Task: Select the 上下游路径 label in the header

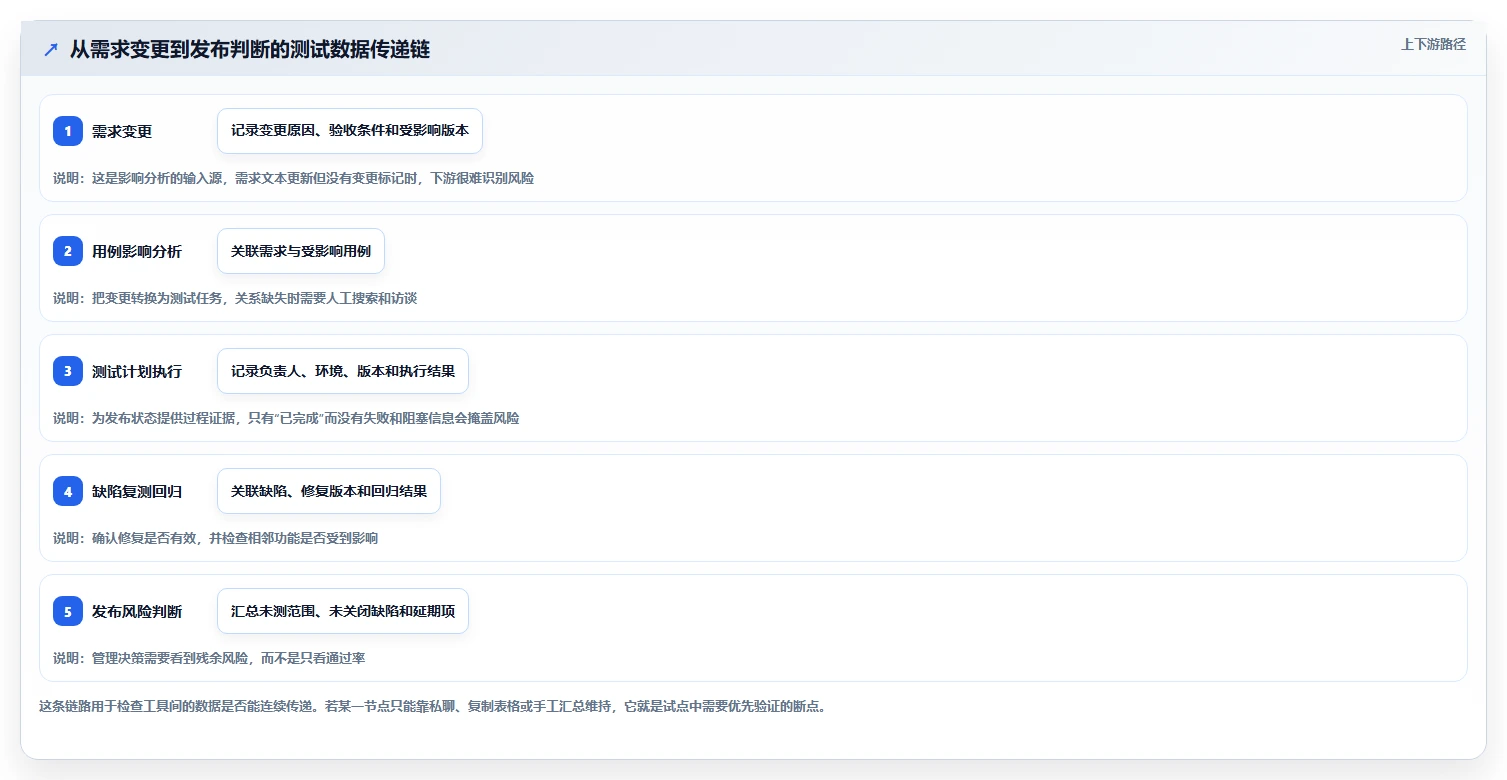Action: click(1433, 44)
